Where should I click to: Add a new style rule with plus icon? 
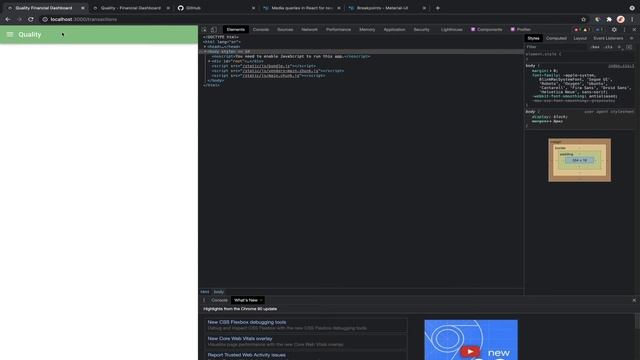tap(619, 47)
